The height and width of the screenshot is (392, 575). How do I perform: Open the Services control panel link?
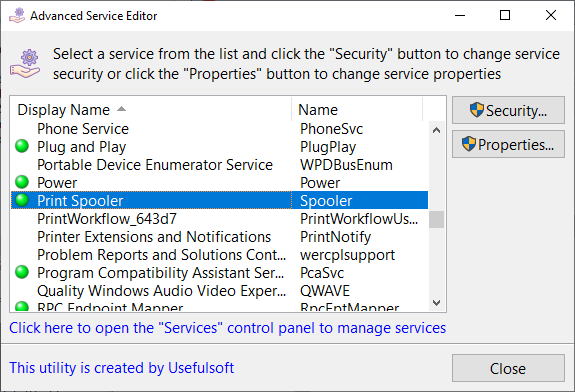click(227, 328)
